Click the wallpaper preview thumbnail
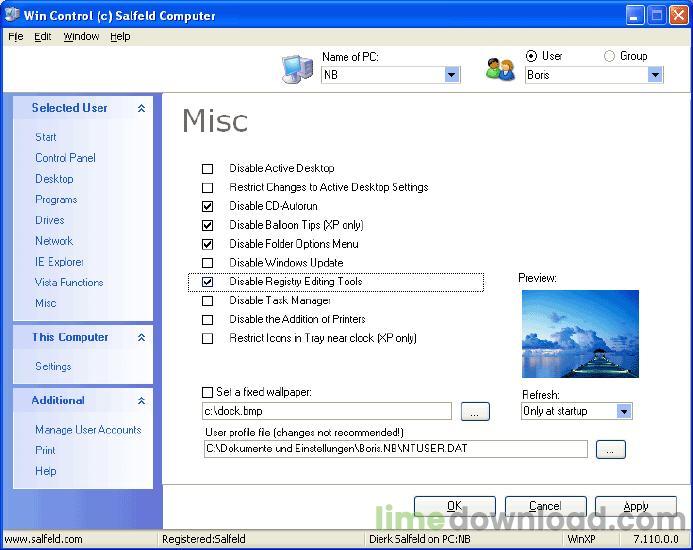This screenshot has width=693, height=550. 580,334
